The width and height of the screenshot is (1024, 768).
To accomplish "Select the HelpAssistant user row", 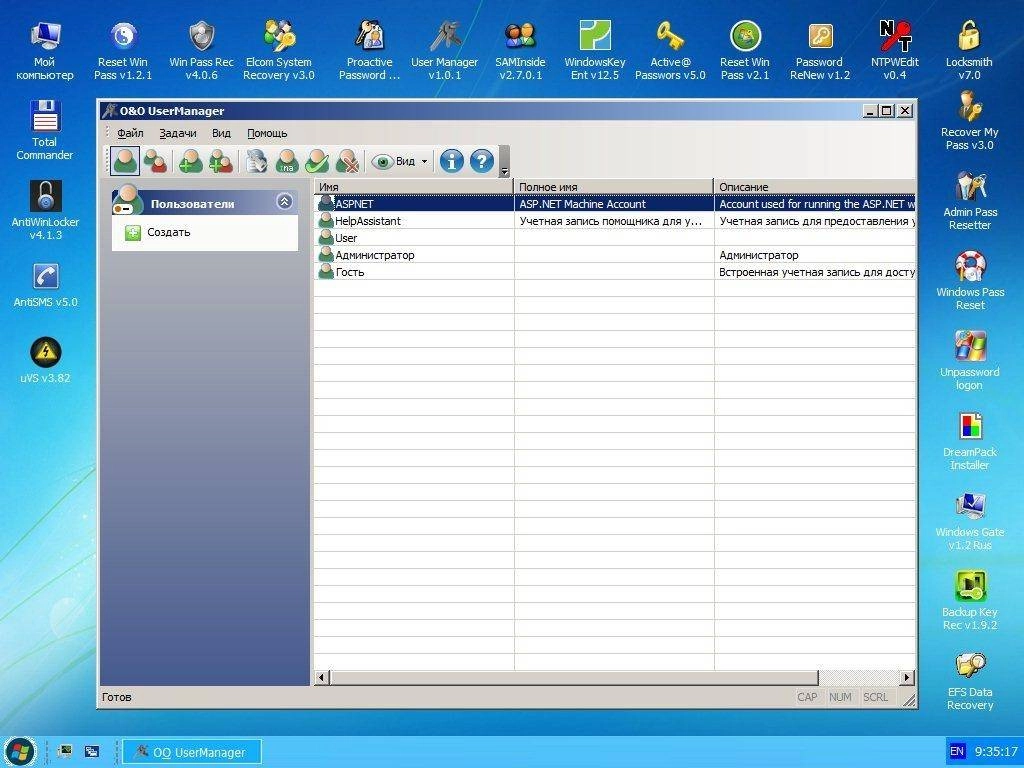I will [x=615, y=221].
